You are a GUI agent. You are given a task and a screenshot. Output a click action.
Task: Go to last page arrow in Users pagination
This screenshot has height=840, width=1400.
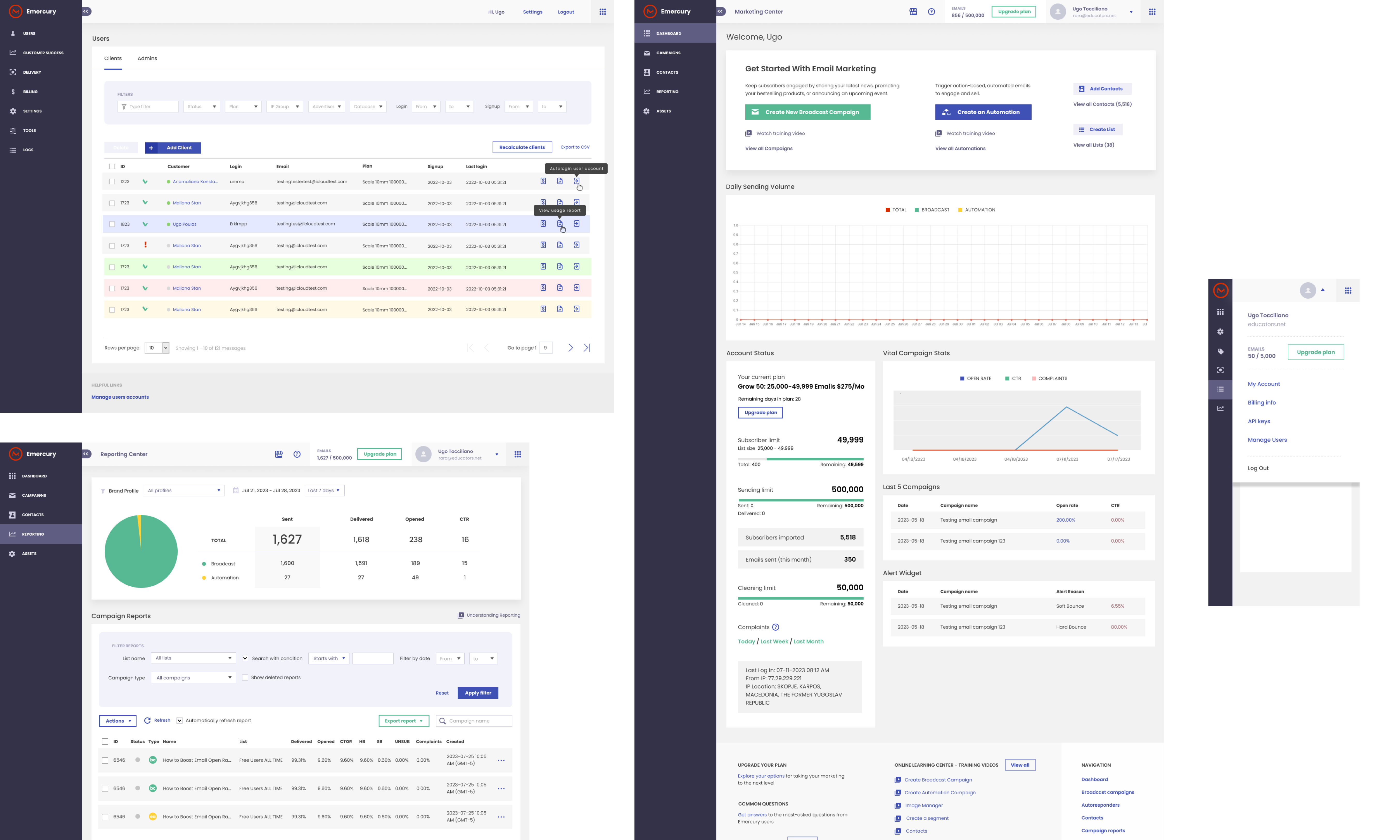click(x=587, y=347)
